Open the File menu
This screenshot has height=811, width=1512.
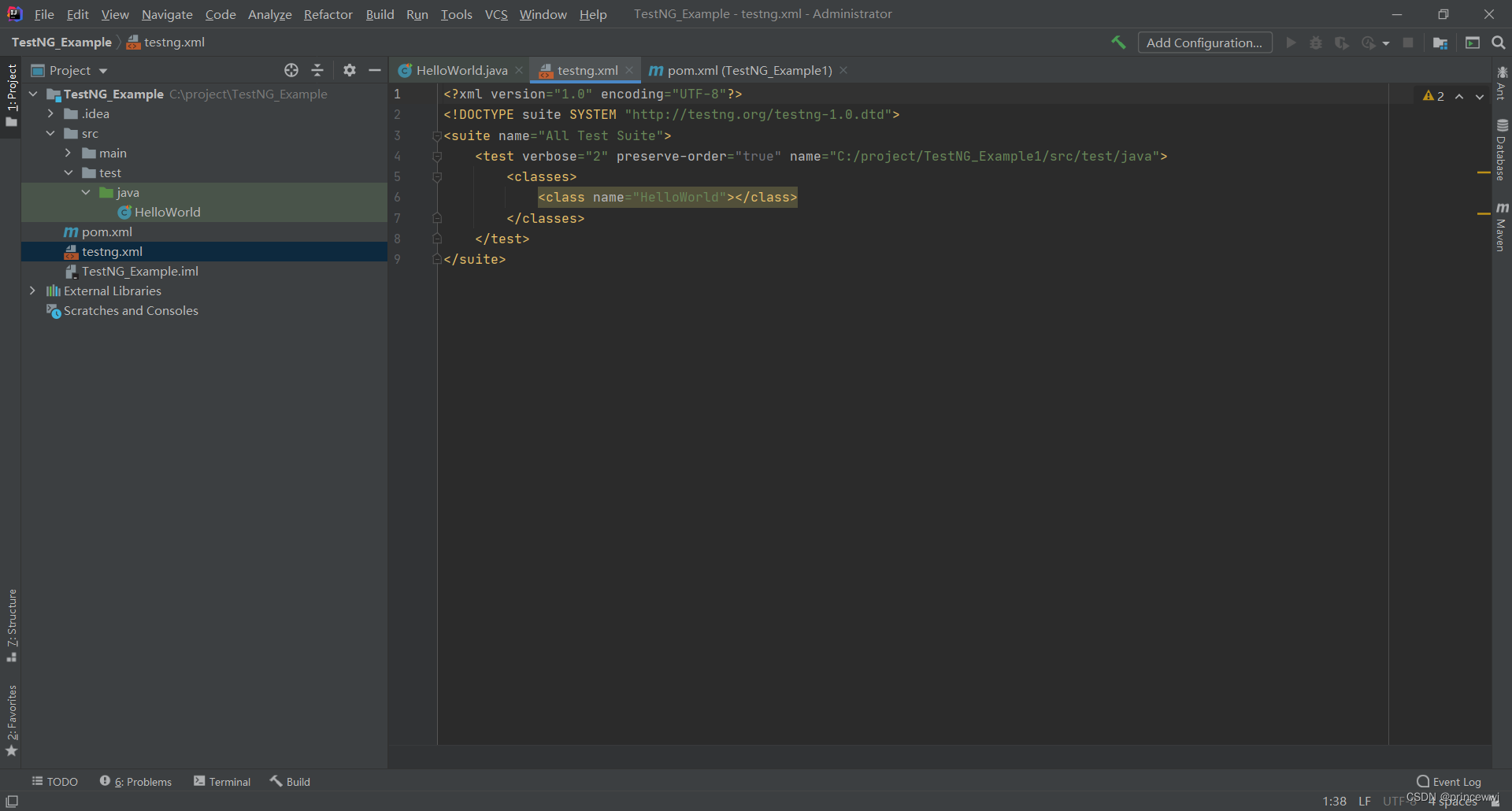44,14
